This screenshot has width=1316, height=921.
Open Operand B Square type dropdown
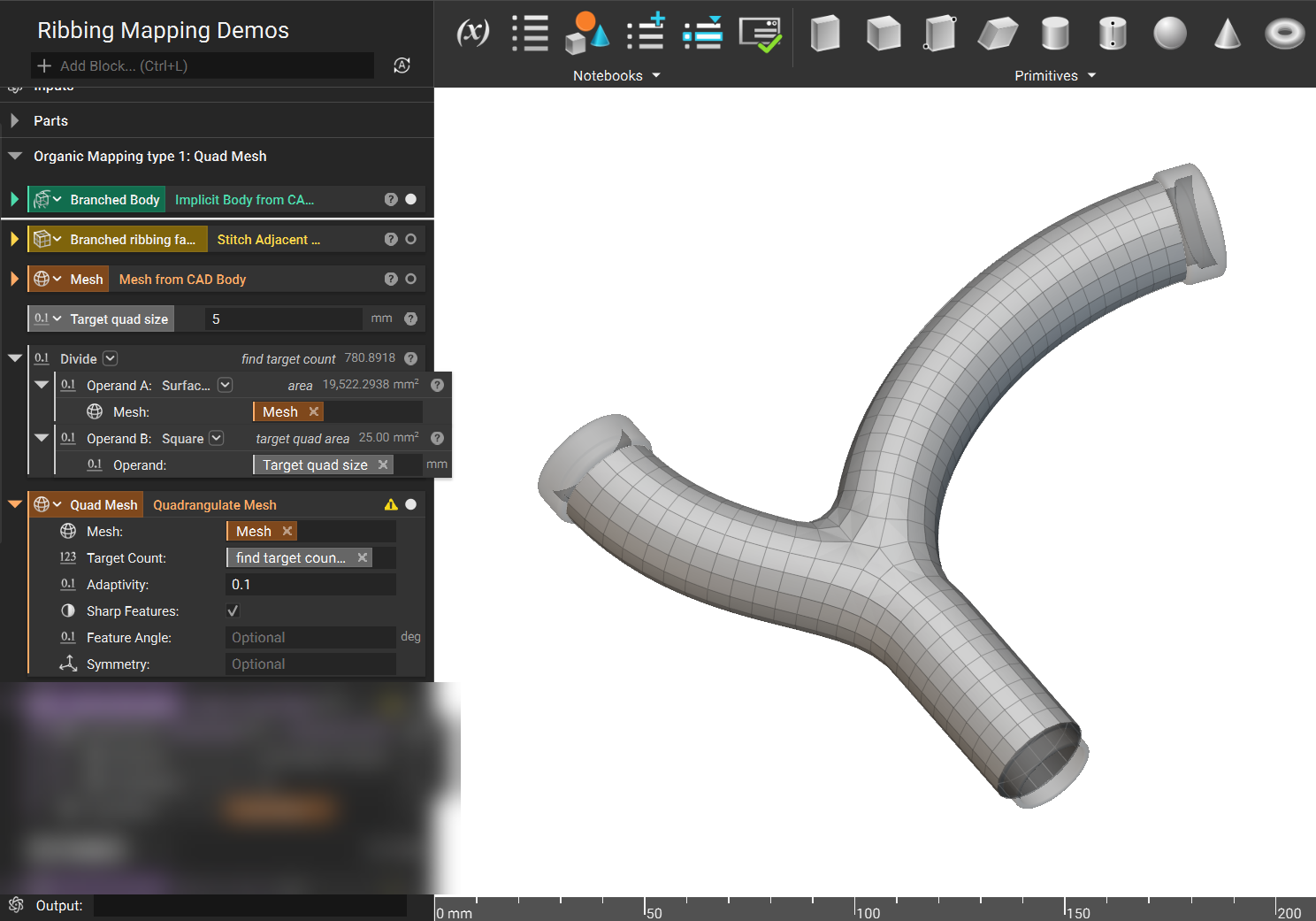[x=216, y=438]
